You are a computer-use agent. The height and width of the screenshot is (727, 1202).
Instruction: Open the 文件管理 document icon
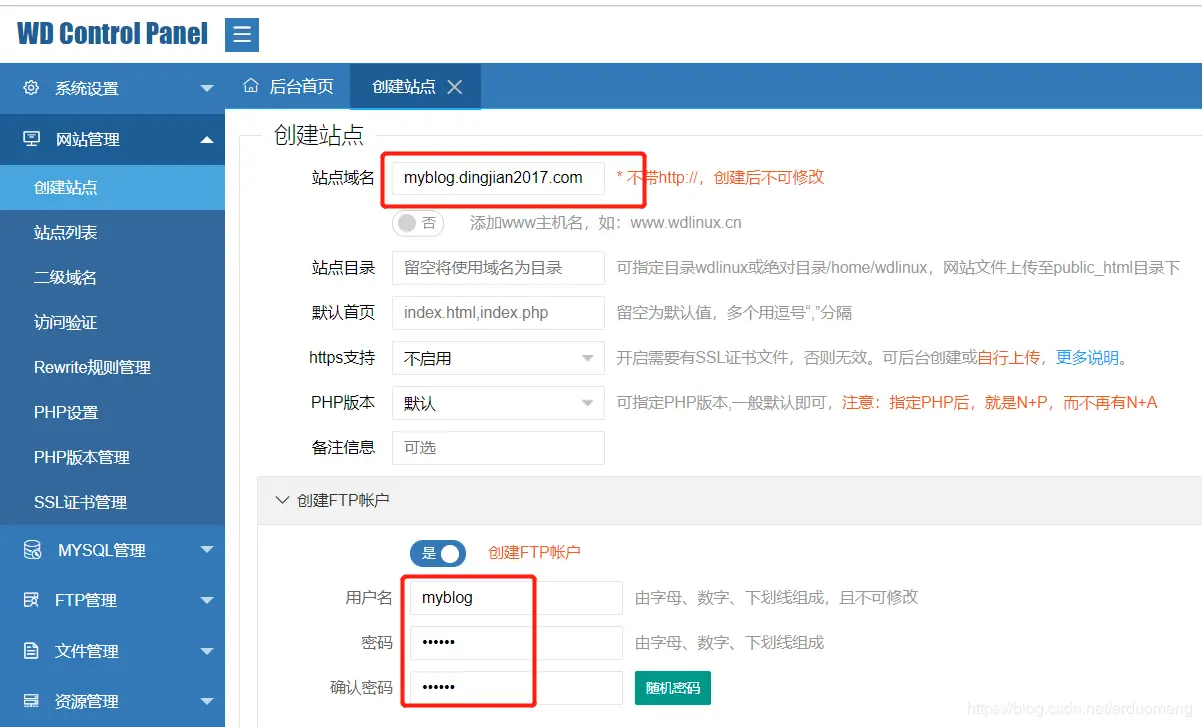coord(31,650)
